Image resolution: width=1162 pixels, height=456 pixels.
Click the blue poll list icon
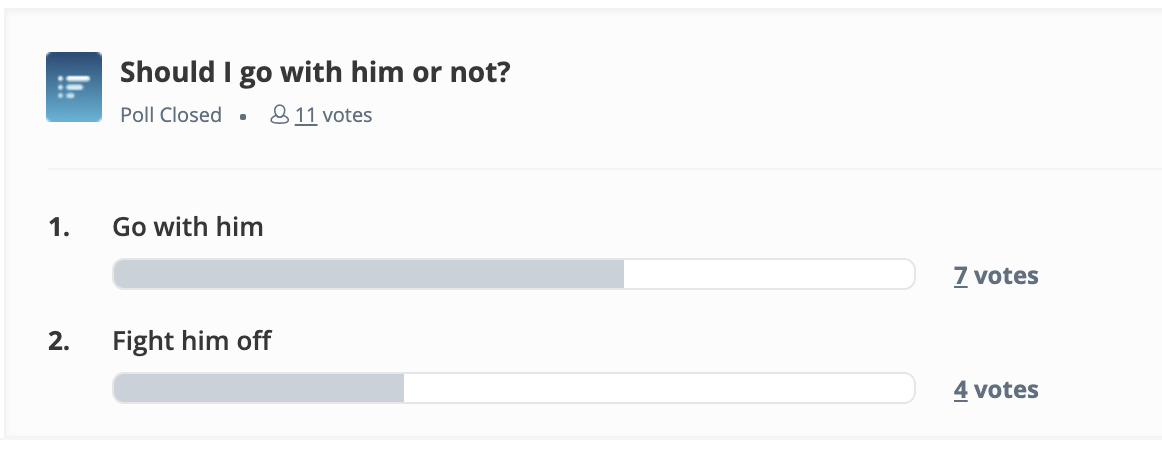[74, 87]
